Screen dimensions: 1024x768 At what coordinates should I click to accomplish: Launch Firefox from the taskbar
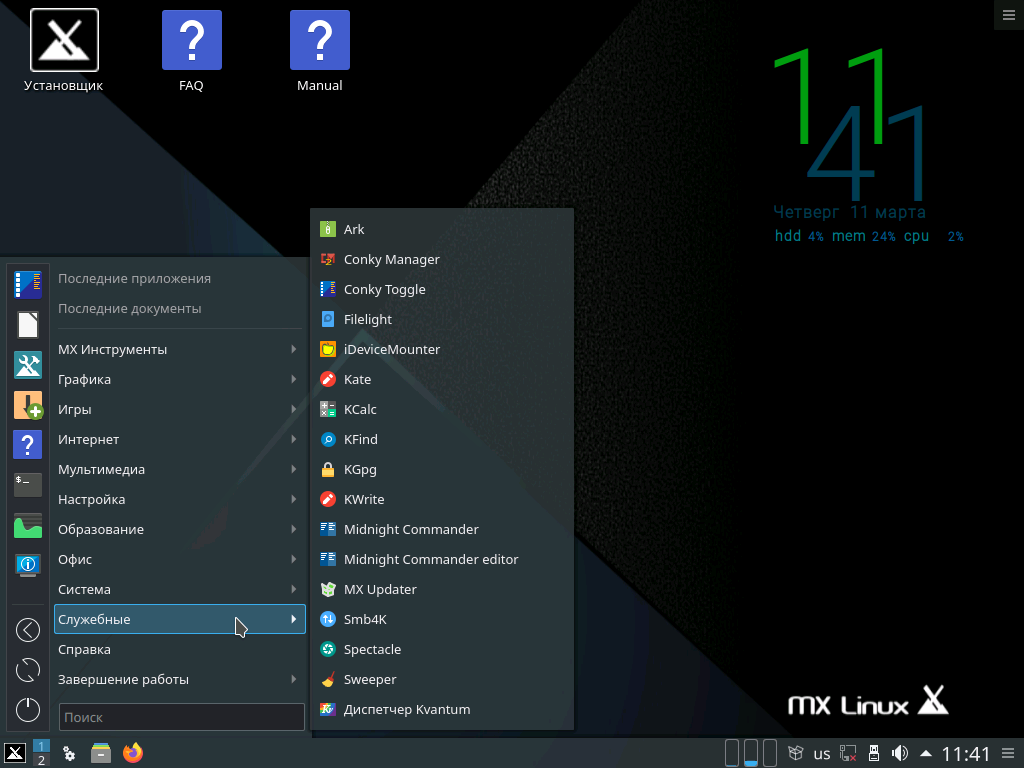pyautogui.click(x=133, y=753)
